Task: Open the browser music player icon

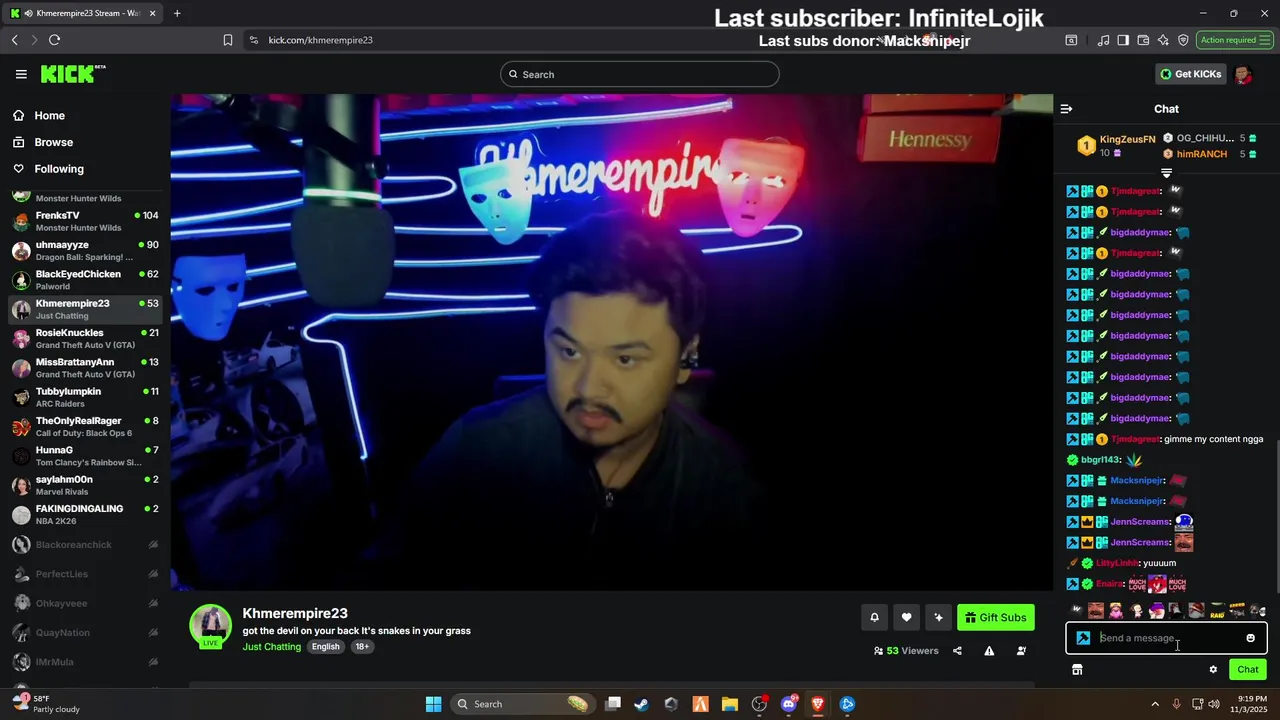Action: coord(1103,40)
